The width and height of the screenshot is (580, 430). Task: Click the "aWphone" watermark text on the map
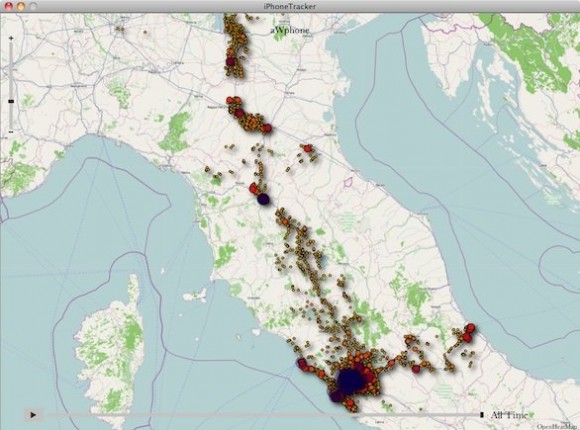[290, 30]
